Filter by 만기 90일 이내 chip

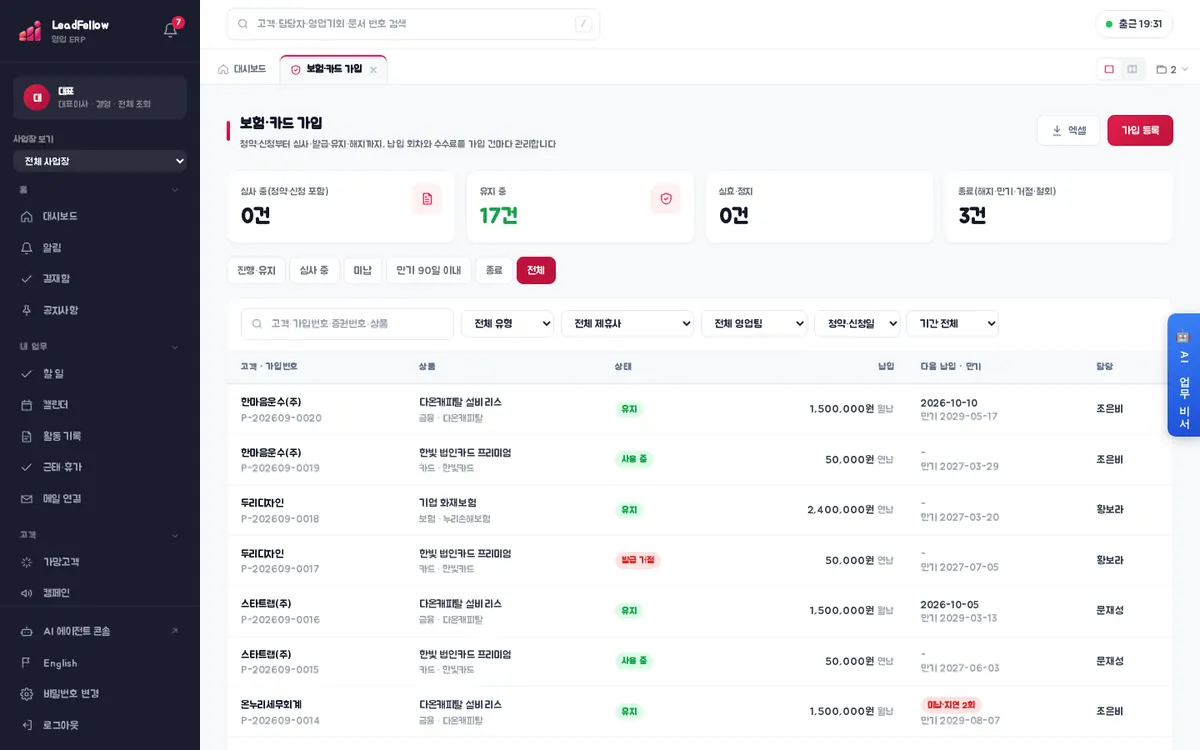(x=429, y=270)
